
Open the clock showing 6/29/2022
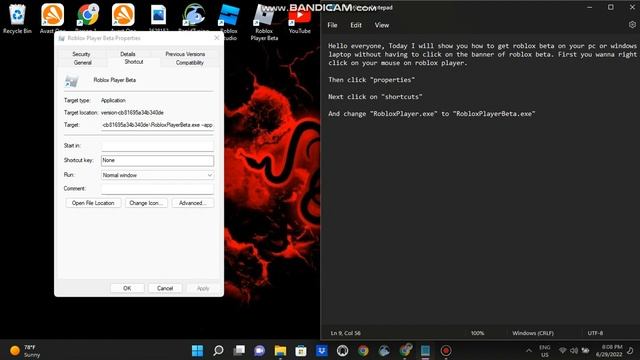point(609,351)
